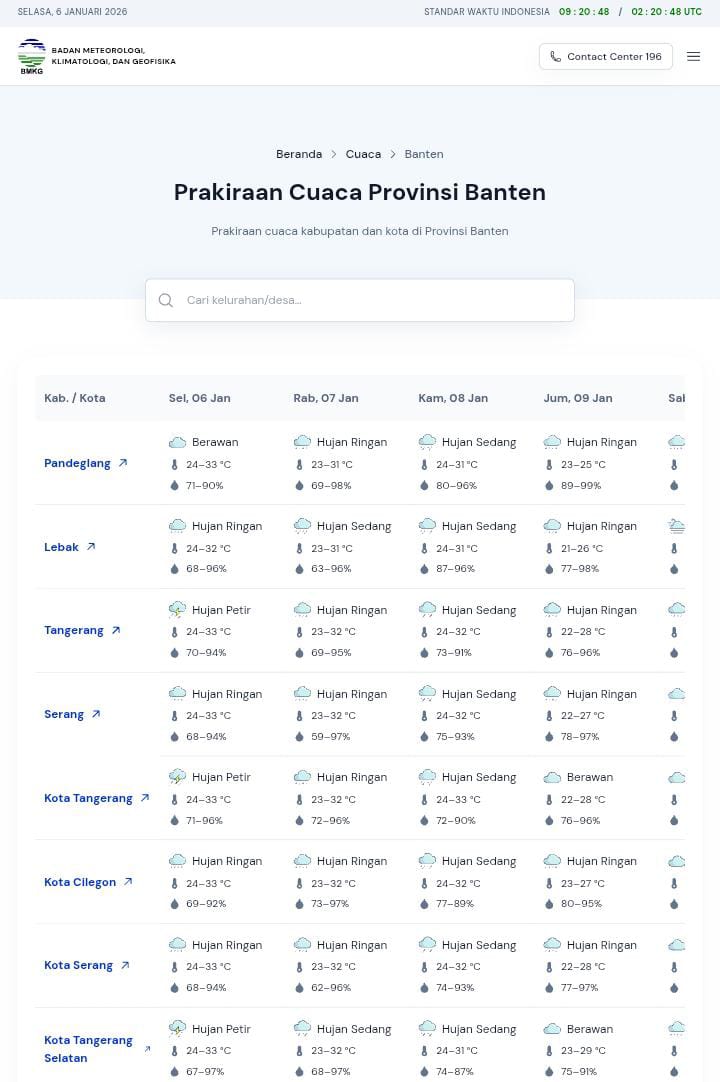Click Tangerang's thunderstorm weather icon for Tuesday
720x1082 pixels.
pyautogui.click(x=178, y=610)
